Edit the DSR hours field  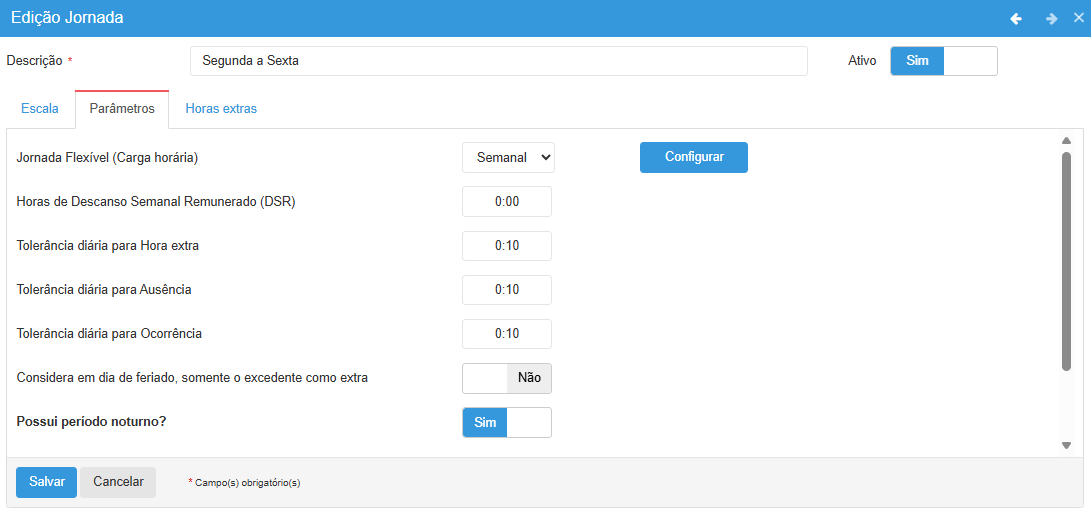point(506,201)
